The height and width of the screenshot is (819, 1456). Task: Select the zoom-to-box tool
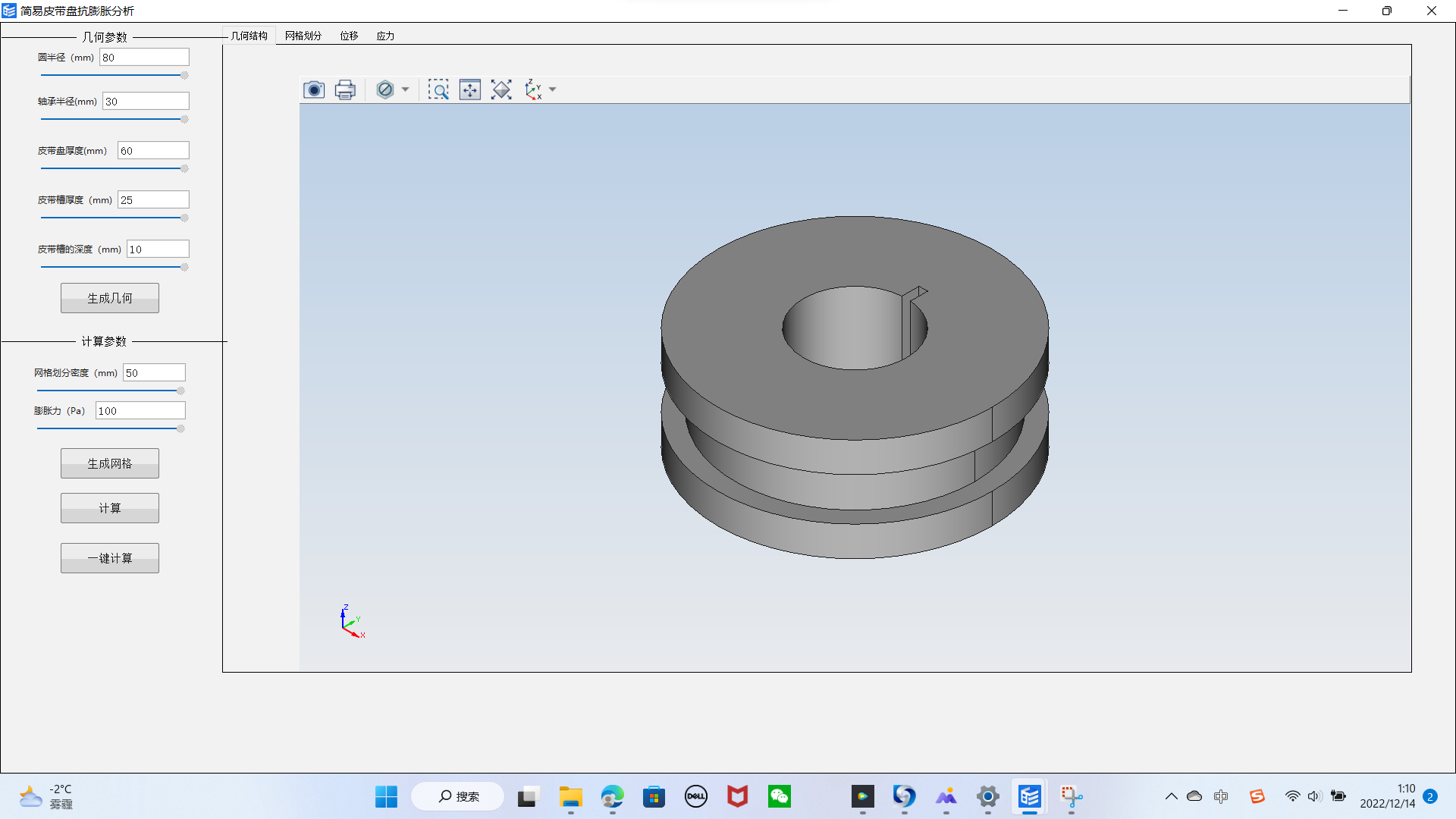pos(438,89)
